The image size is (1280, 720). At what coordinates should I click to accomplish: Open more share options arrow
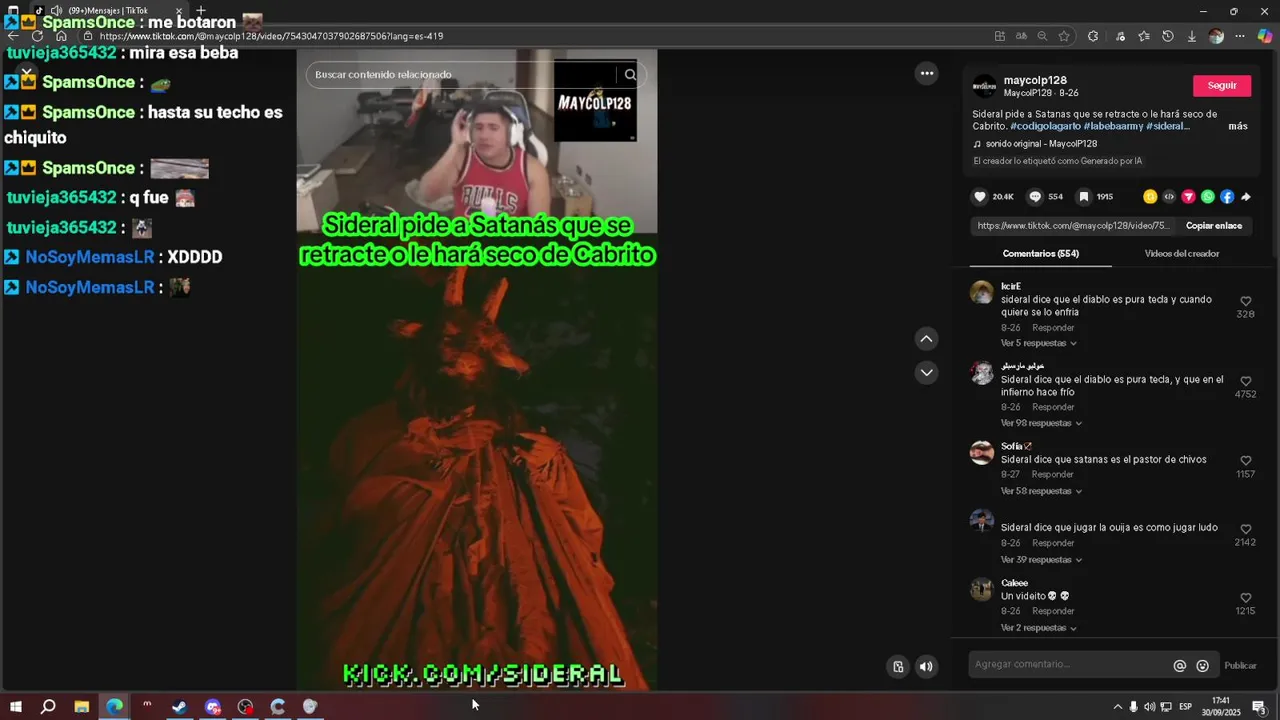[x=1246, y=197]
